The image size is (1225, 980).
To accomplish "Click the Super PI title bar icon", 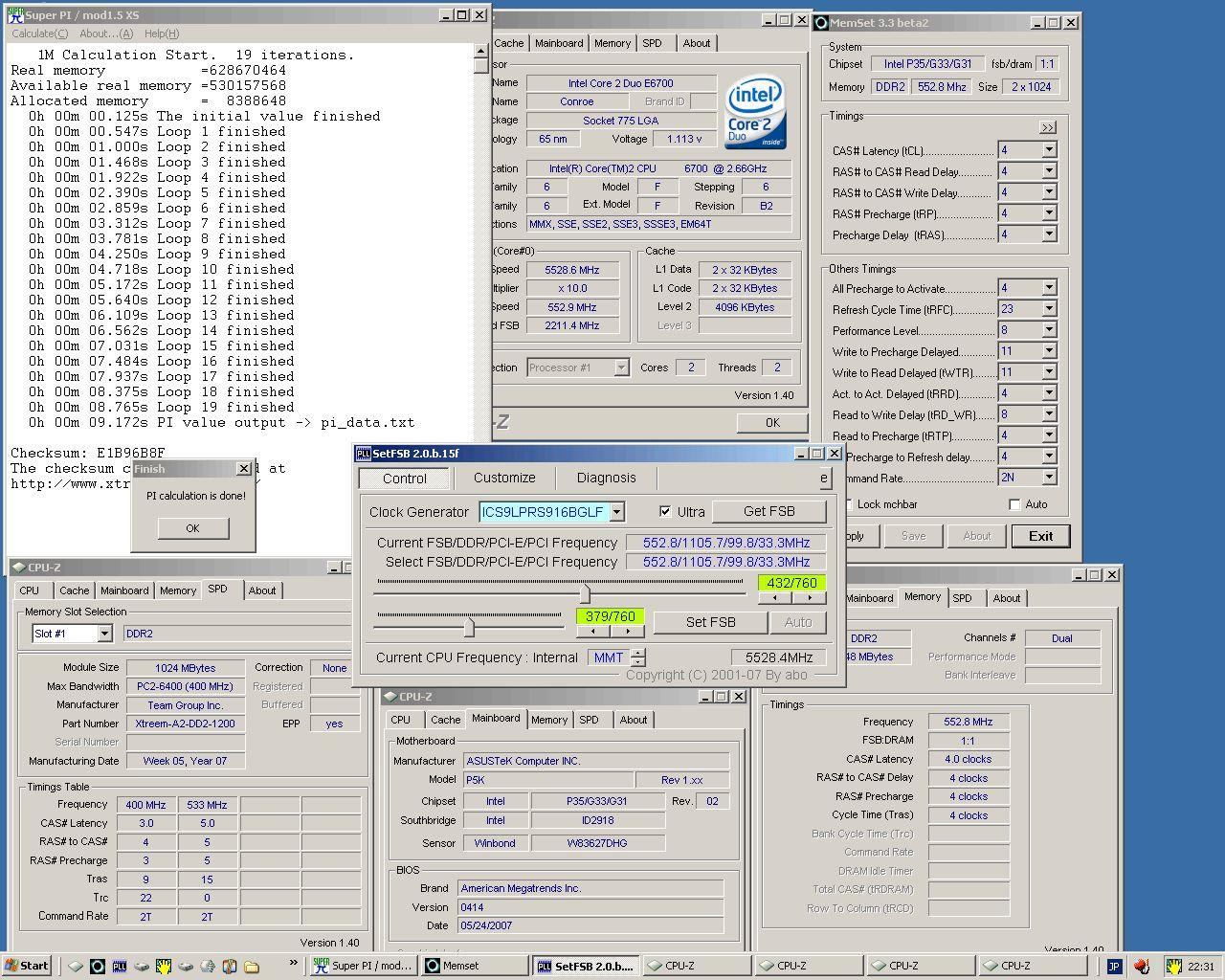I will 14,14.
